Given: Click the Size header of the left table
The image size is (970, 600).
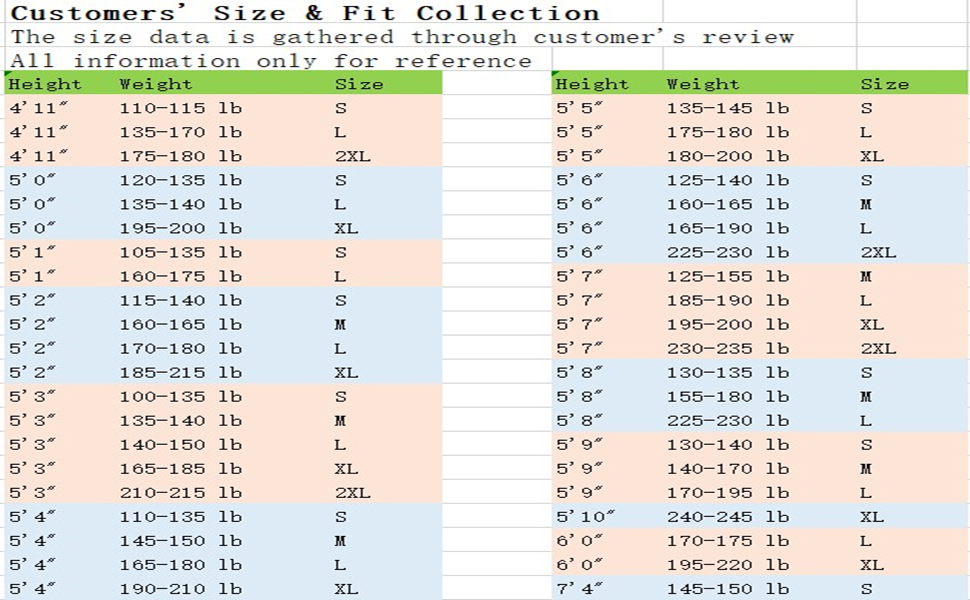Looking at the screenshot, I should pyautogui.click(x=359, y=84).
